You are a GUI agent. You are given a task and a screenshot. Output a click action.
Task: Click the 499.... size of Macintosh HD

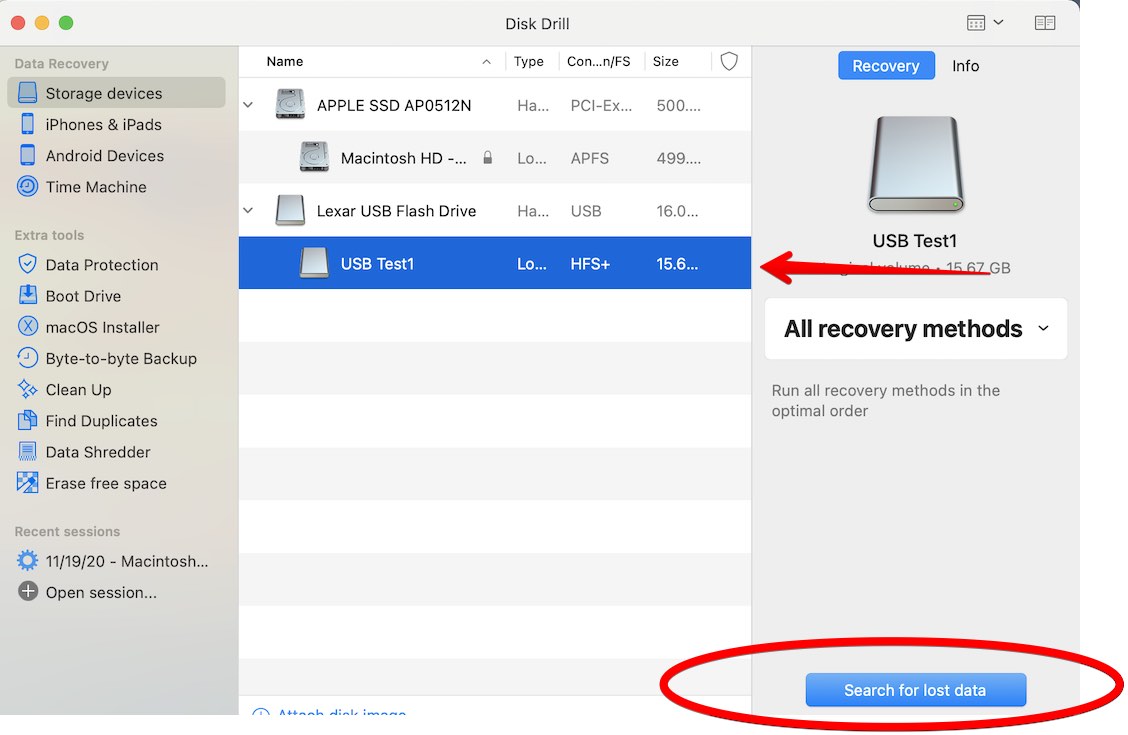pos(678,158)
